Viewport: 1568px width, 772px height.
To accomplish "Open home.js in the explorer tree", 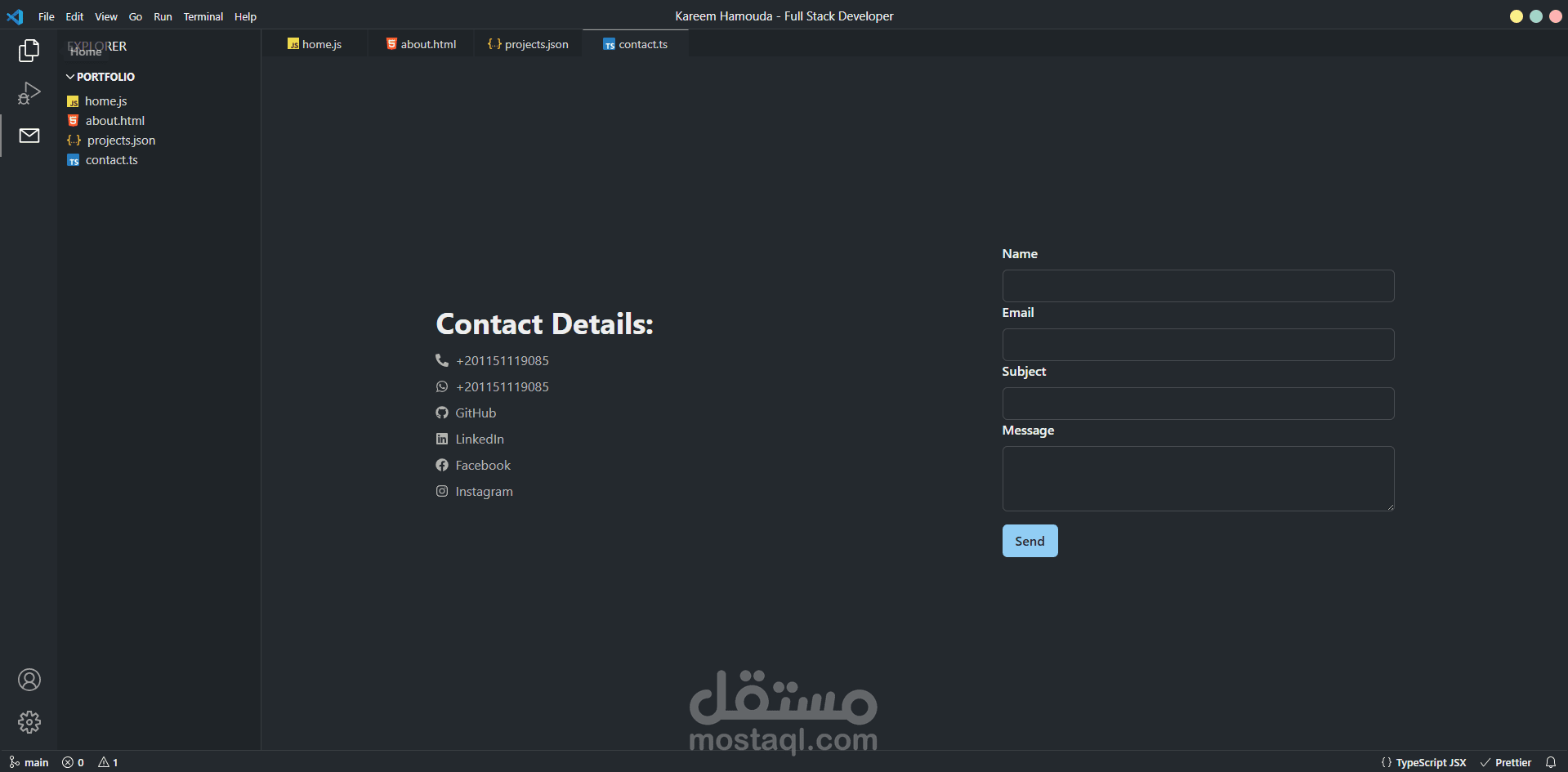I will coord(106,101).
